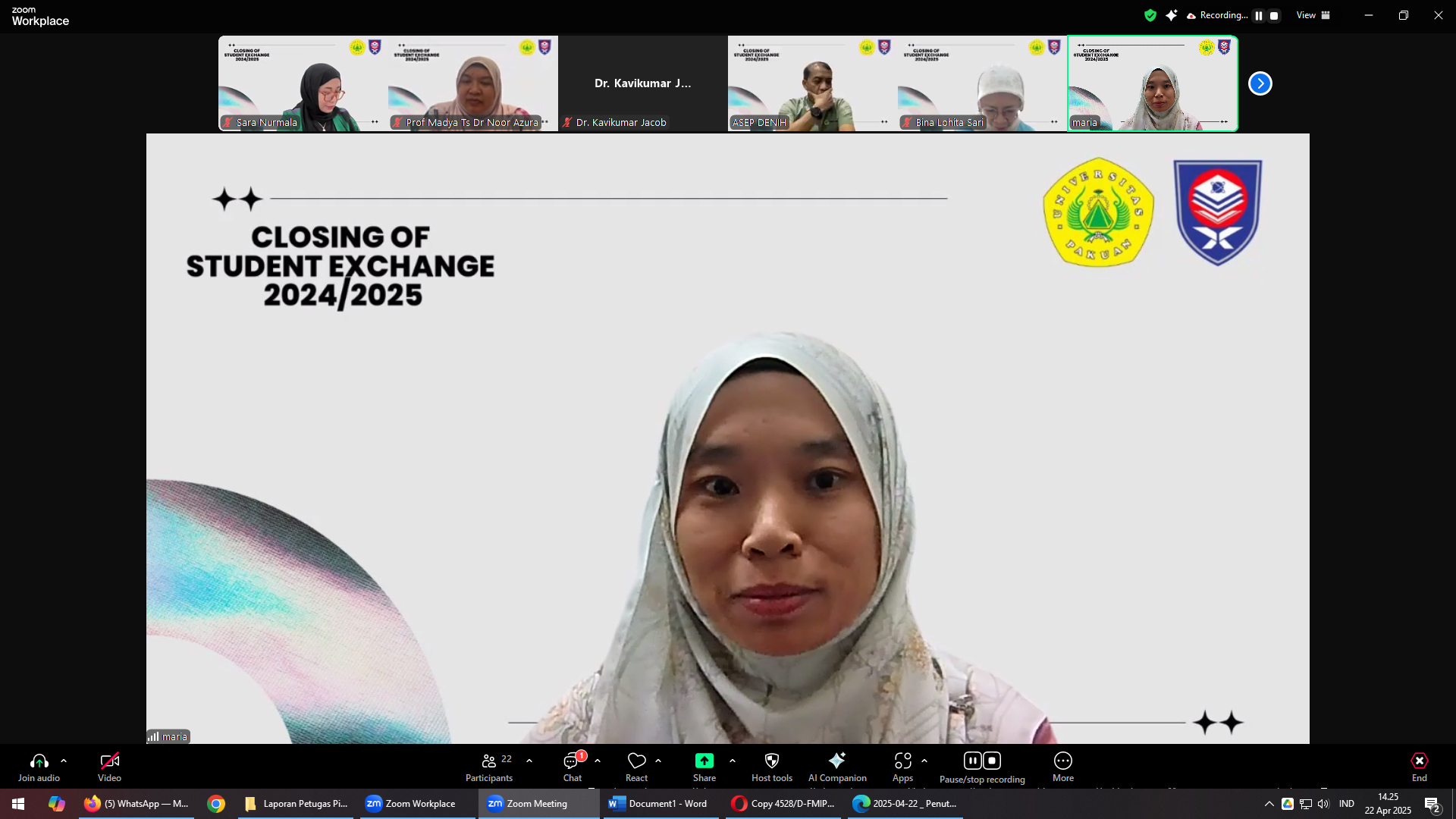Viewport: 1456px width, 819px height.
Task: Open Windows Start menu
Action: (18, 804)
